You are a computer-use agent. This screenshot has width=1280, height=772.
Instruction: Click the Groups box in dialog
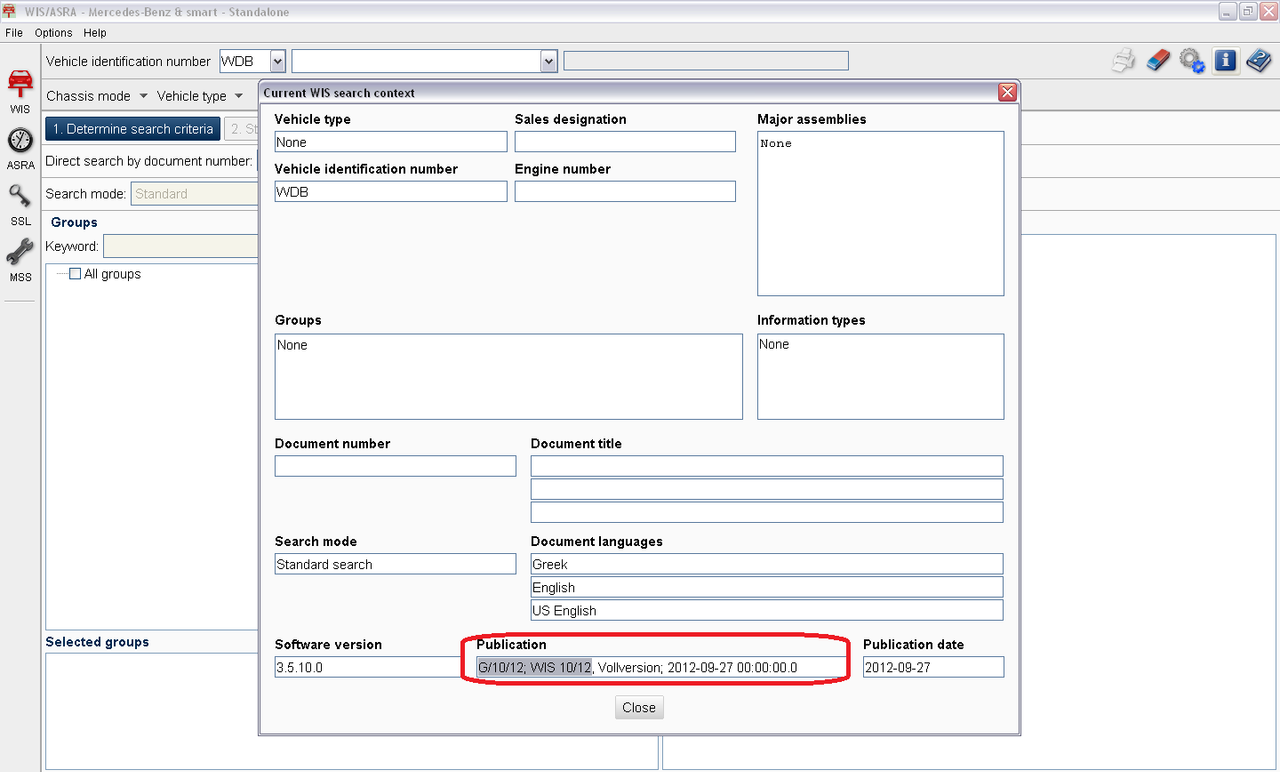pyautogui.click(x=508, y=376)
